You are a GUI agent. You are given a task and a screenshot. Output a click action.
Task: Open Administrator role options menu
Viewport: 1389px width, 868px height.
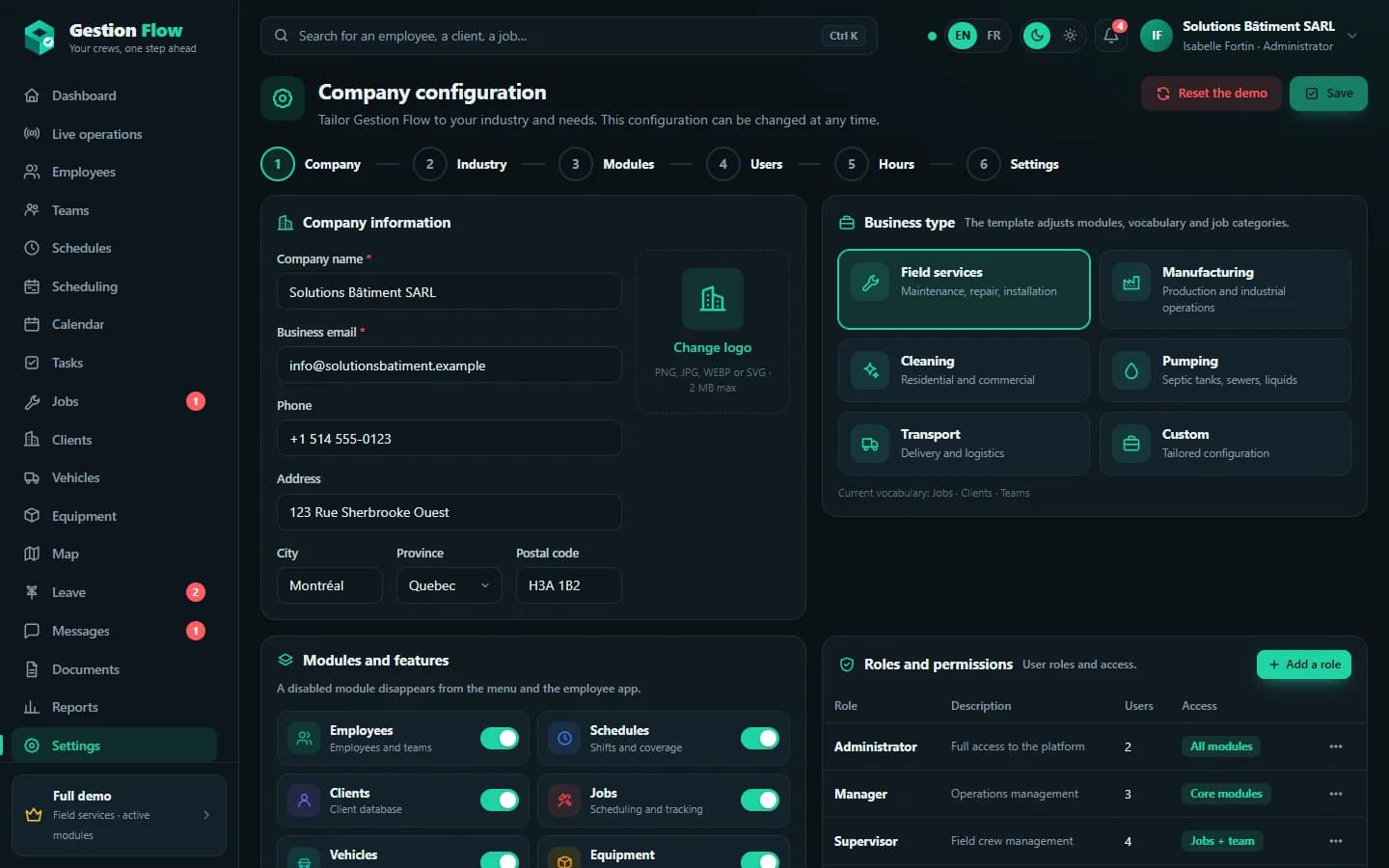[x=1336, y=746]
